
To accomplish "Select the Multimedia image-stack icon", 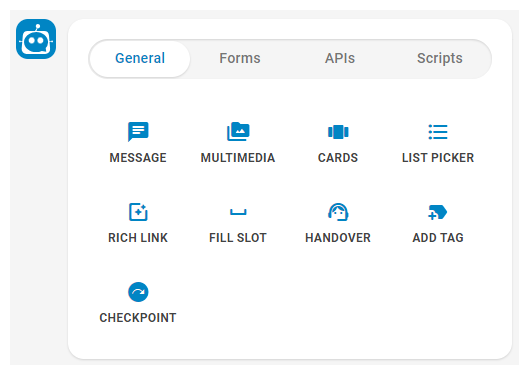I will [x=238, y=132].
